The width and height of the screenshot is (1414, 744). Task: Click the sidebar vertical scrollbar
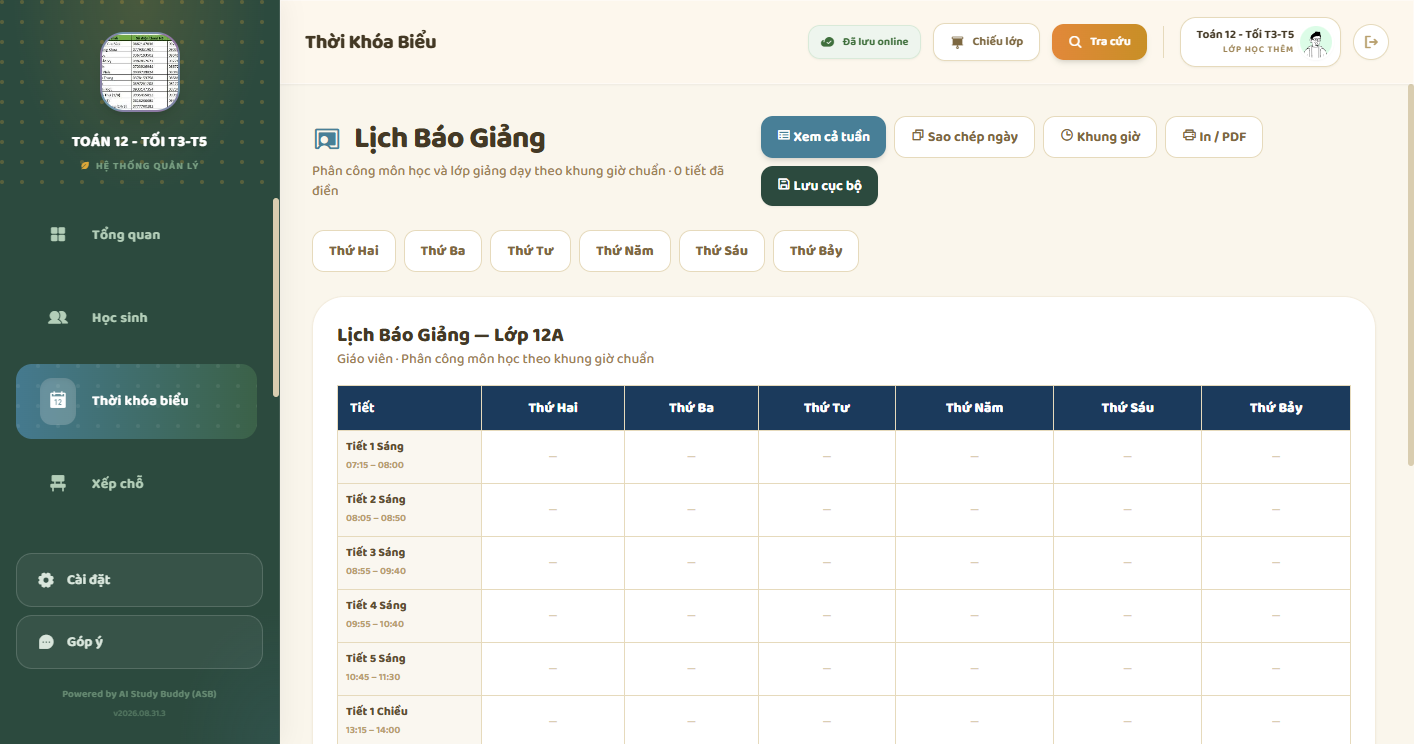coord(276,298)
